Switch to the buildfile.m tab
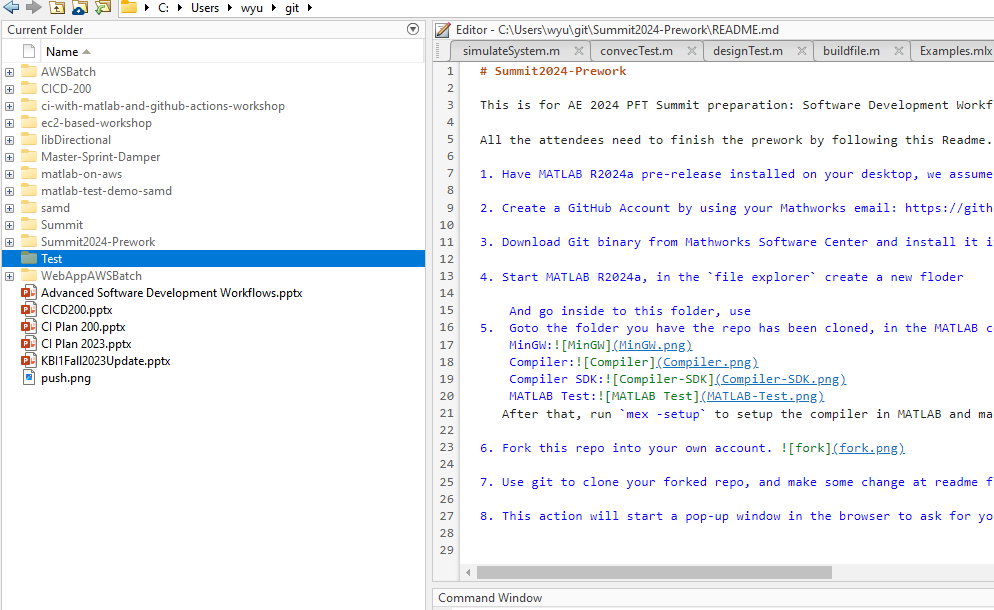This screenshot has height=610, width=994. click(x=851, y=51)
